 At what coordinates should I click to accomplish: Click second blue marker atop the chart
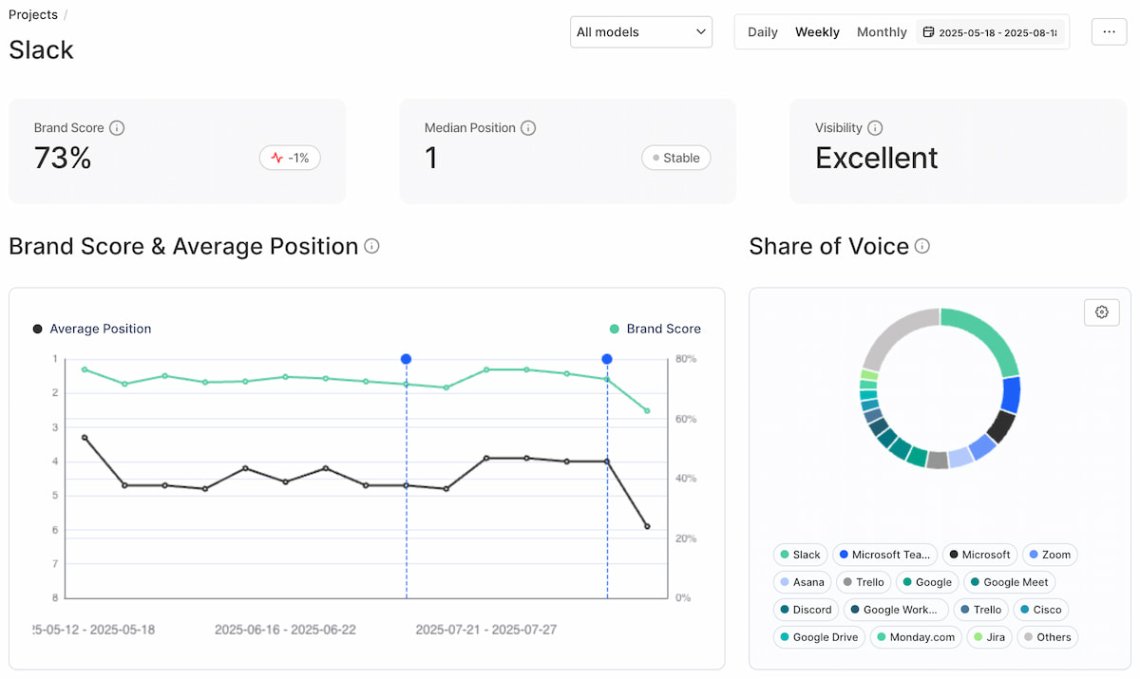click(606, 359)
